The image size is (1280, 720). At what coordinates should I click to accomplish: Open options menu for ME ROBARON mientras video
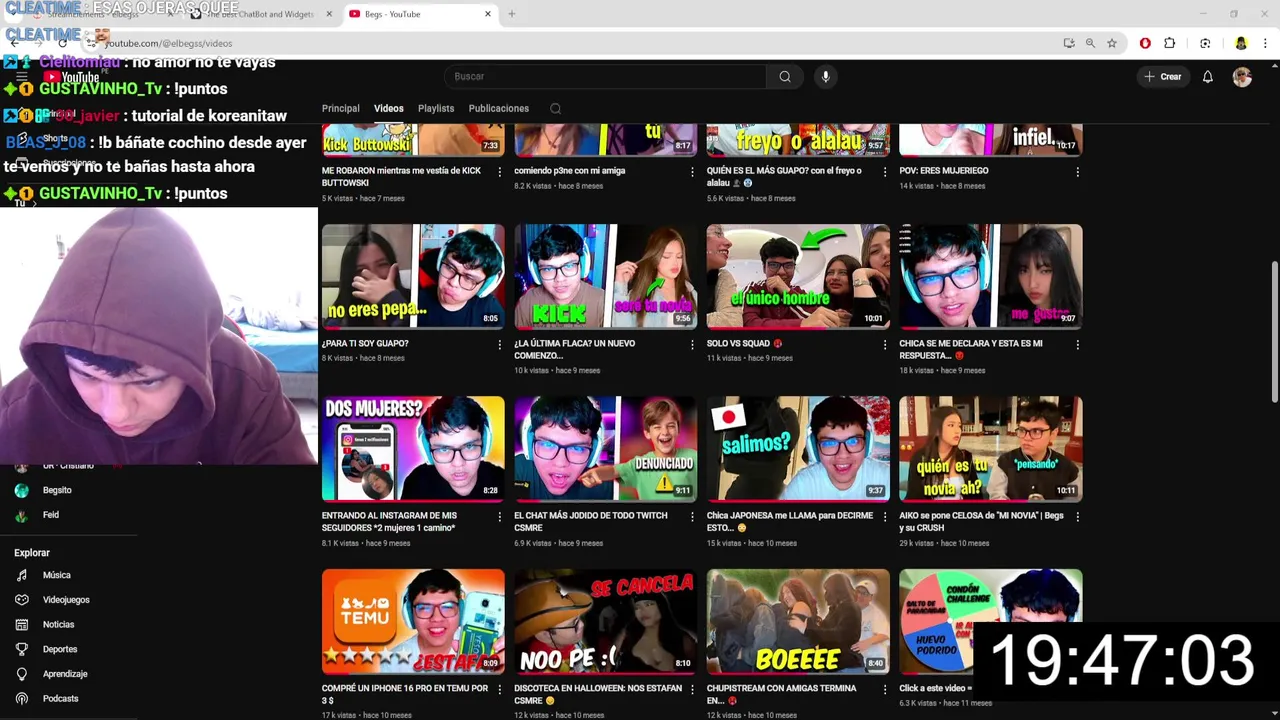click(x=499, y=172)
